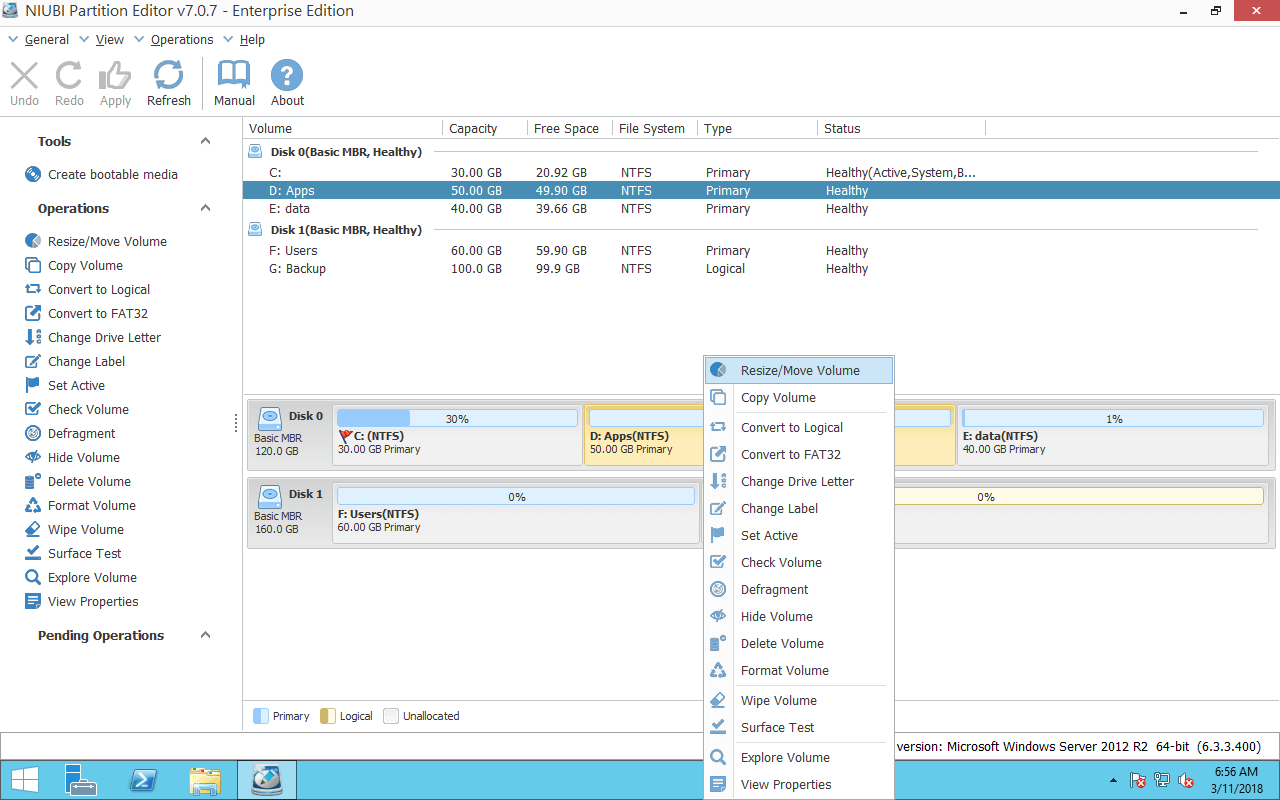Open the Manual book icon

[234, 76]
